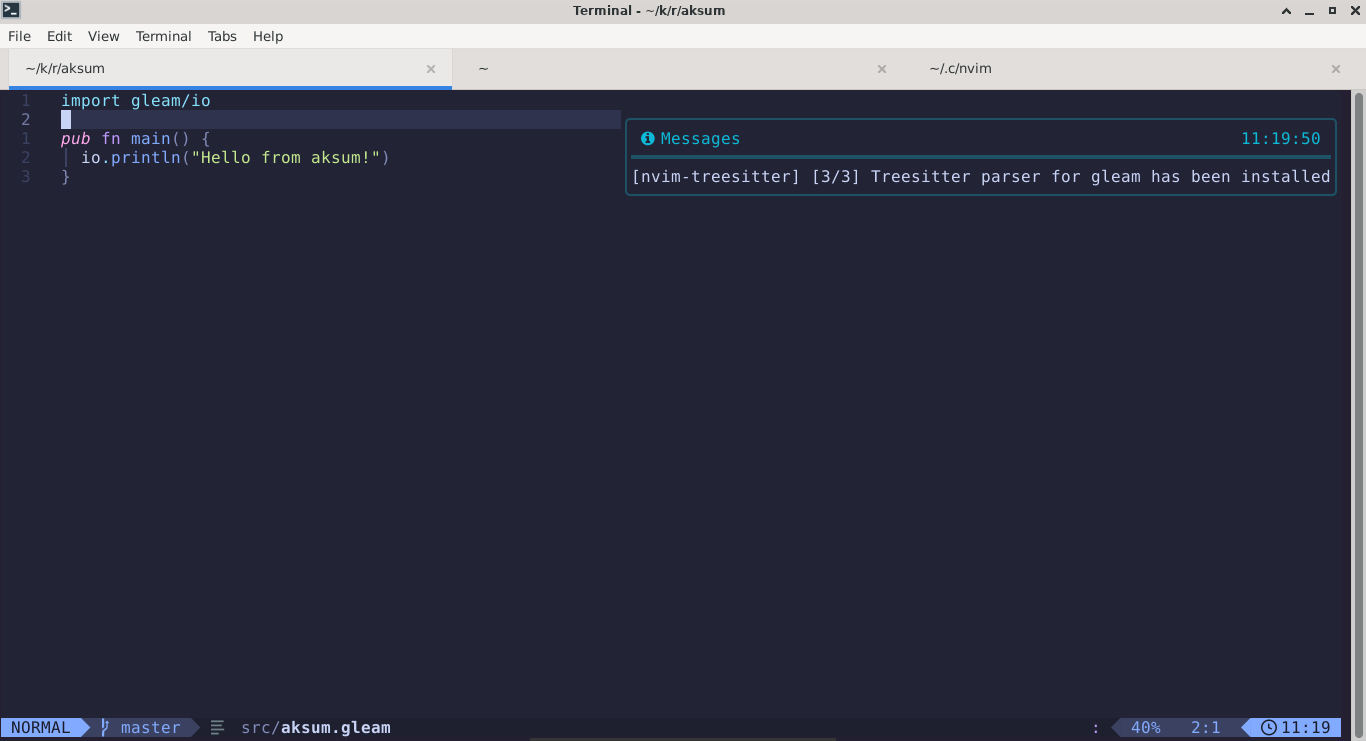
Task: Switch to the ~/.c/nvim tab
Action: click(959, 68)
